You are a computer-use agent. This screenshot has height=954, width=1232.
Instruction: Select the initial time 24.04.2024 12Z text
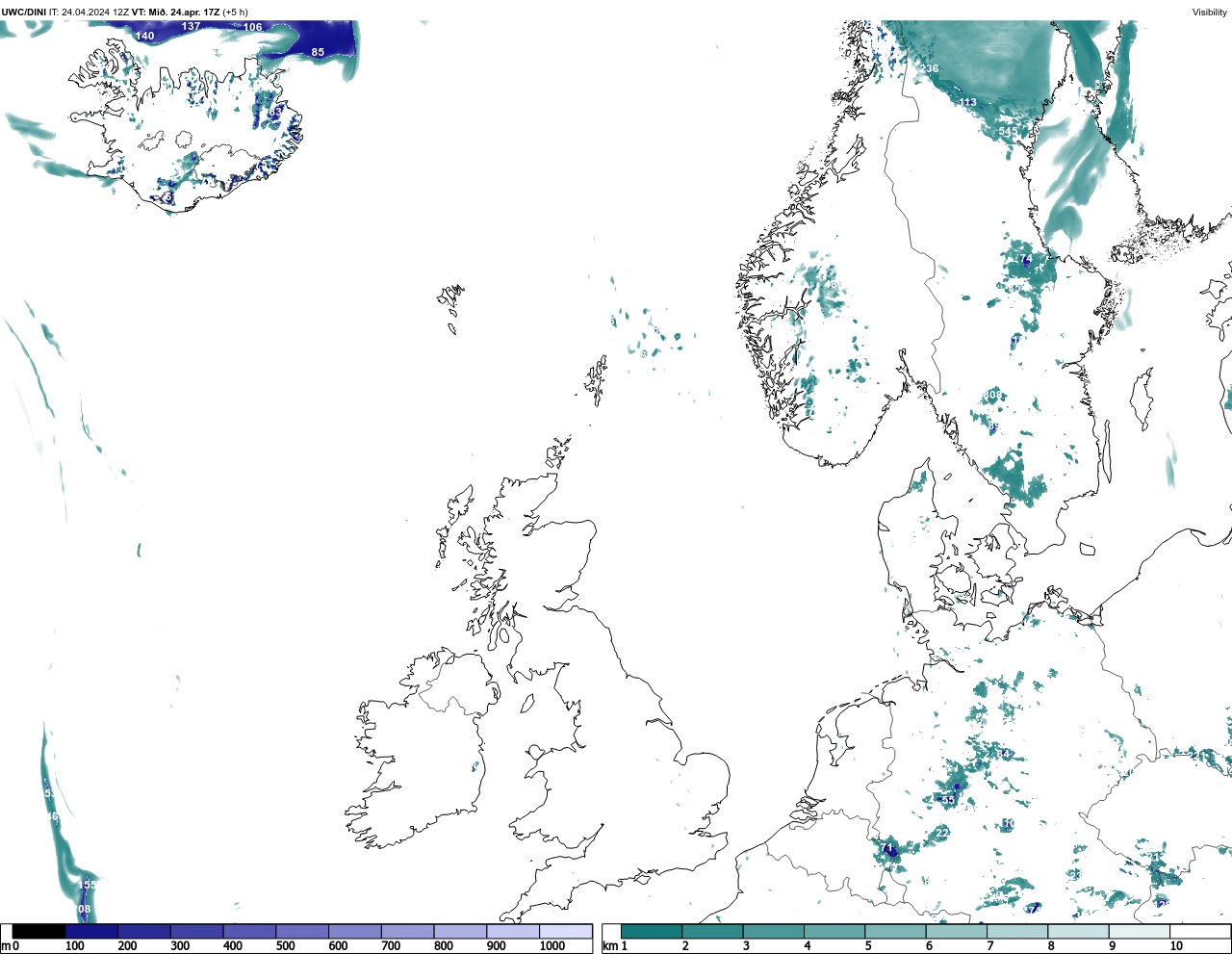coord(95,12)
